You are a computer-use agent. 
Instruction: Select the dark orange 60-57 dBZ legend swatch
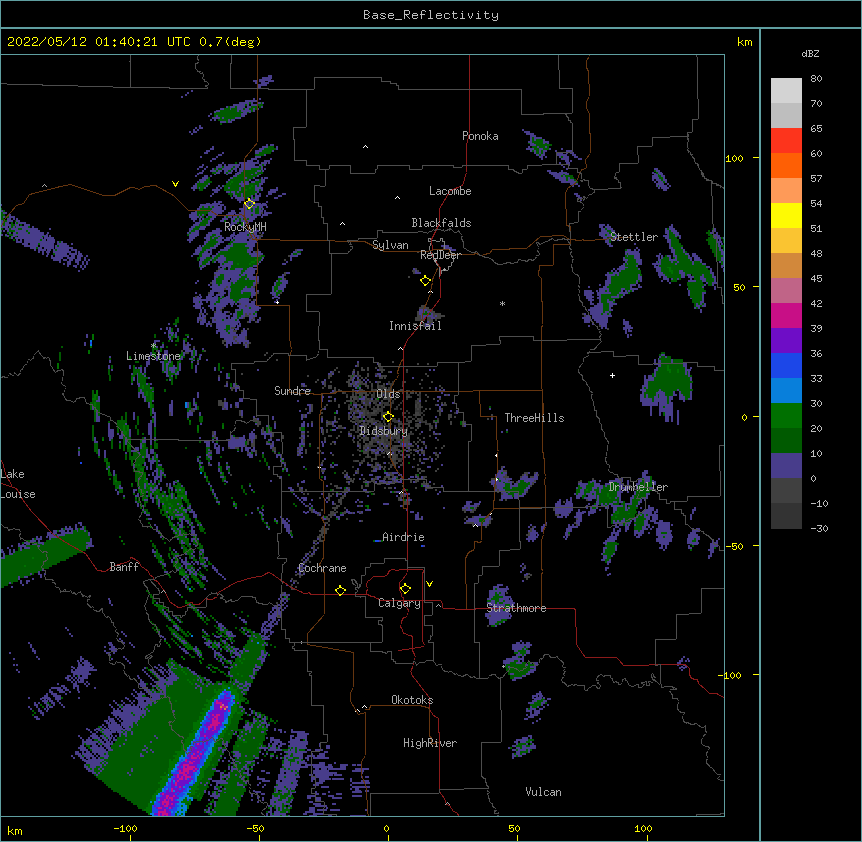coord(786,166)
